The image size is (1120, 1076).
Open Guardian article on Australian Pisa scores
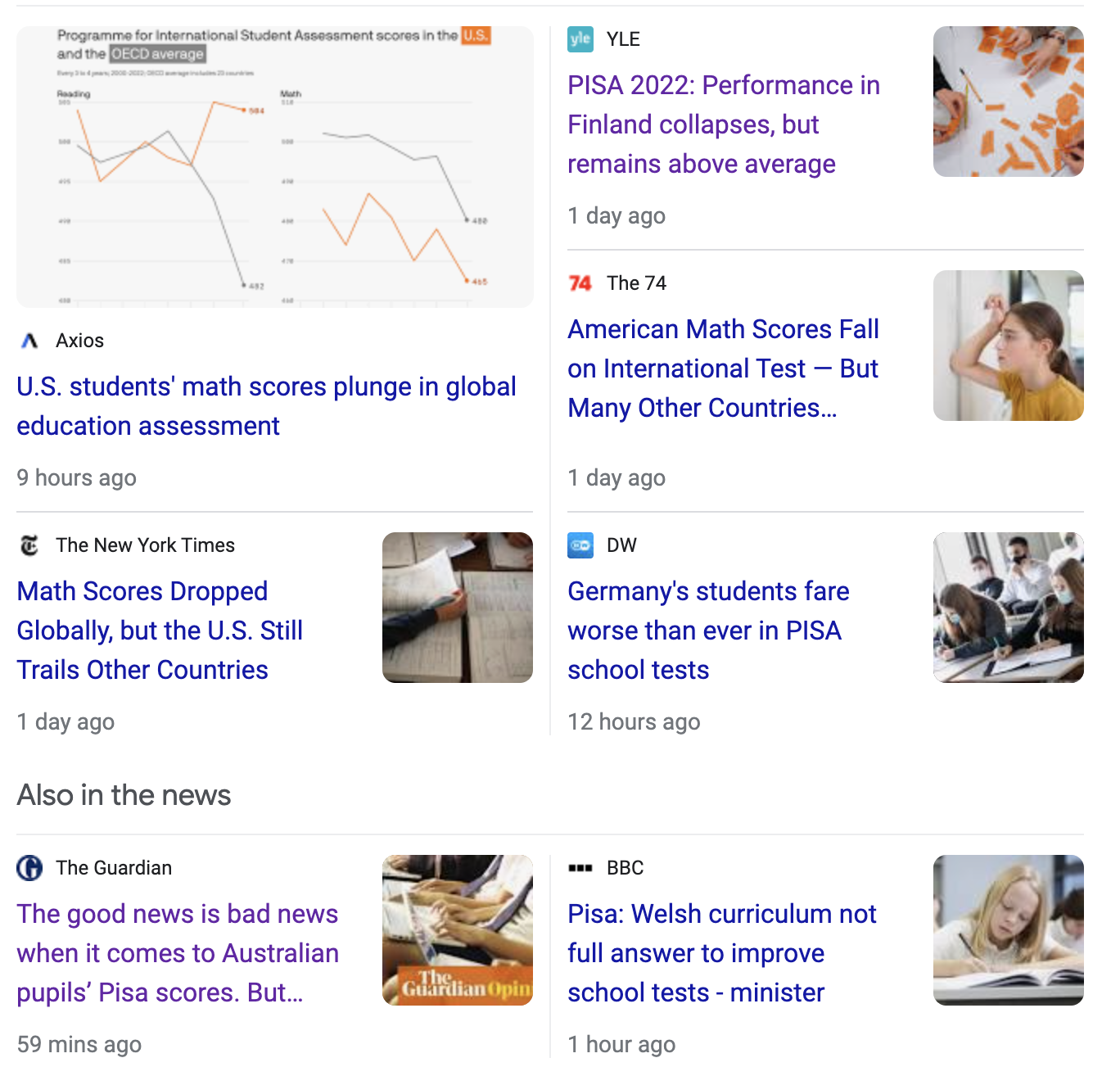tap(178, 953)
